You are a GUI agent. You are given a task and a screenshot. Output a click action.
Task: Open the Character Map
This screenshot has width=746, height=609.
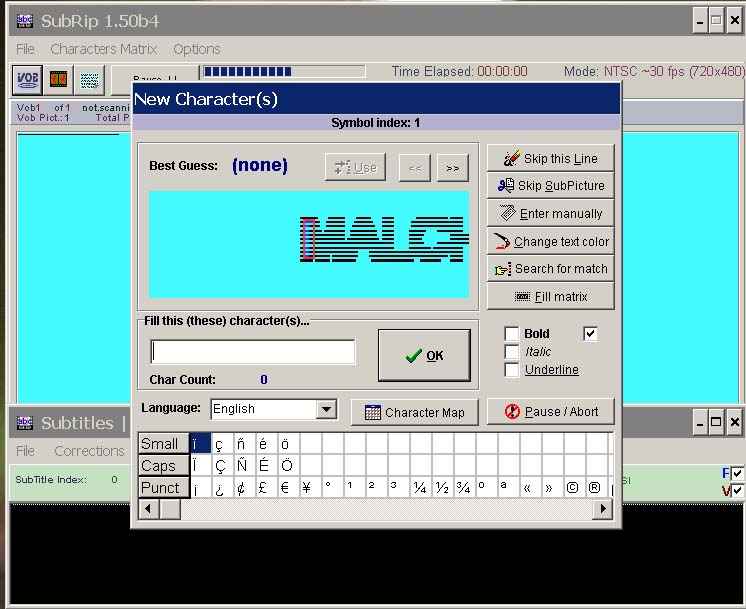(414, 412)
